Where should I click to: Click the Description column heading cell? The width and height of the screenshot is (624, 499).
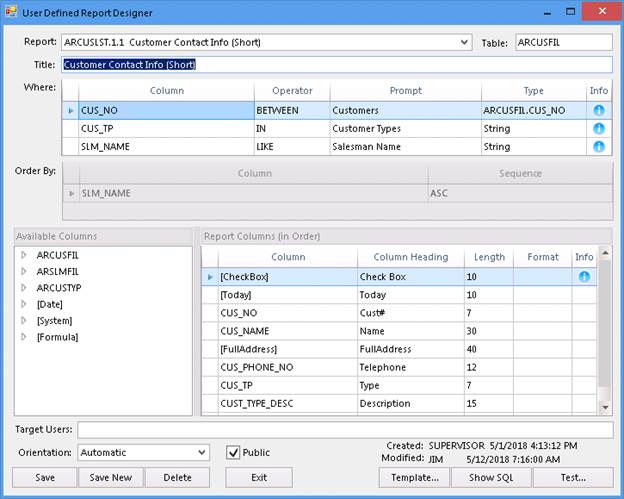click(411, 403)
